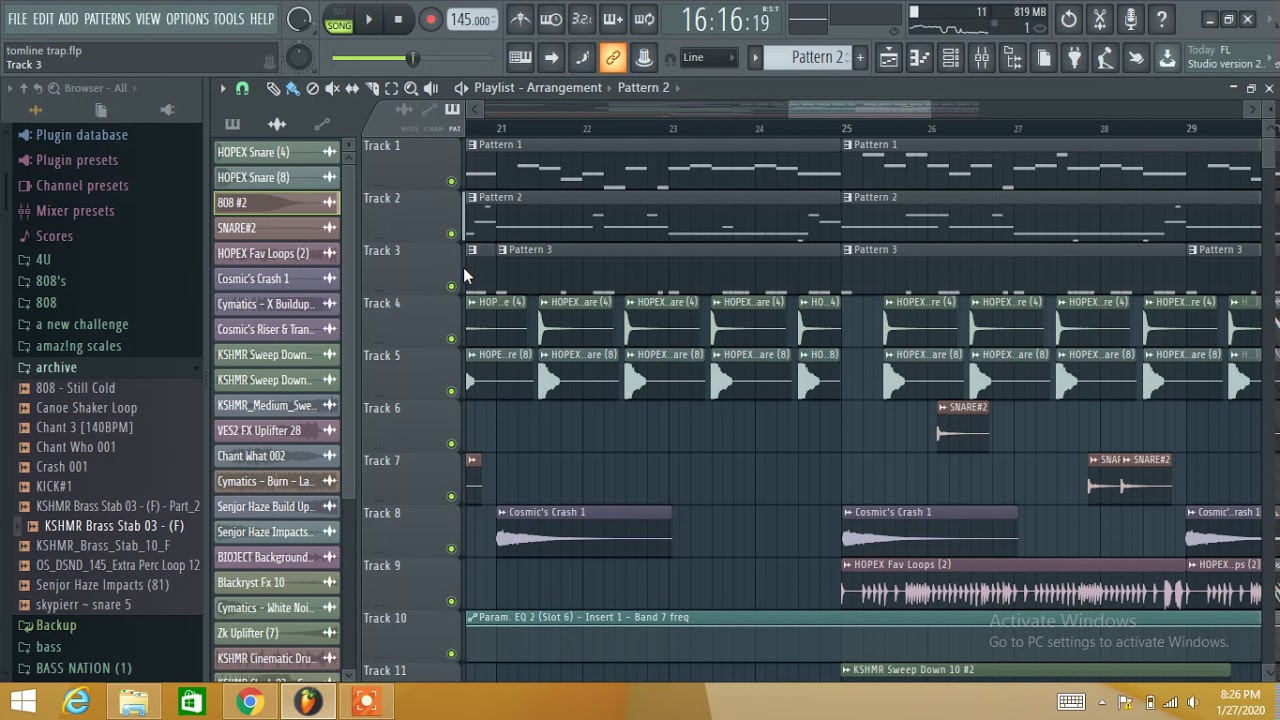Image resolution: width=1280 pixels, height=720 pixels.
Task: Toggle wait for input before playing
Action: 551,19
